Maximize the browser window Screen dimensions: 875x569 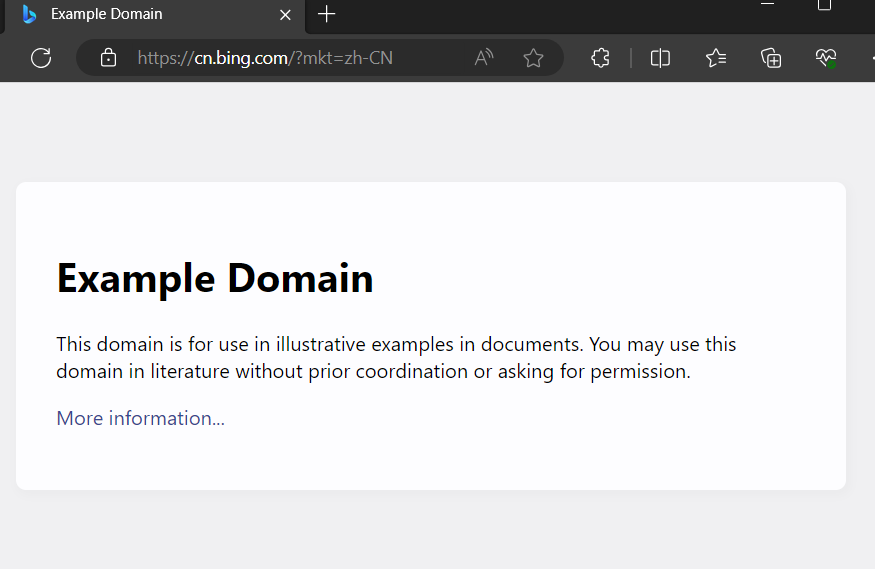pyautogui.click(x=824, y=6)
